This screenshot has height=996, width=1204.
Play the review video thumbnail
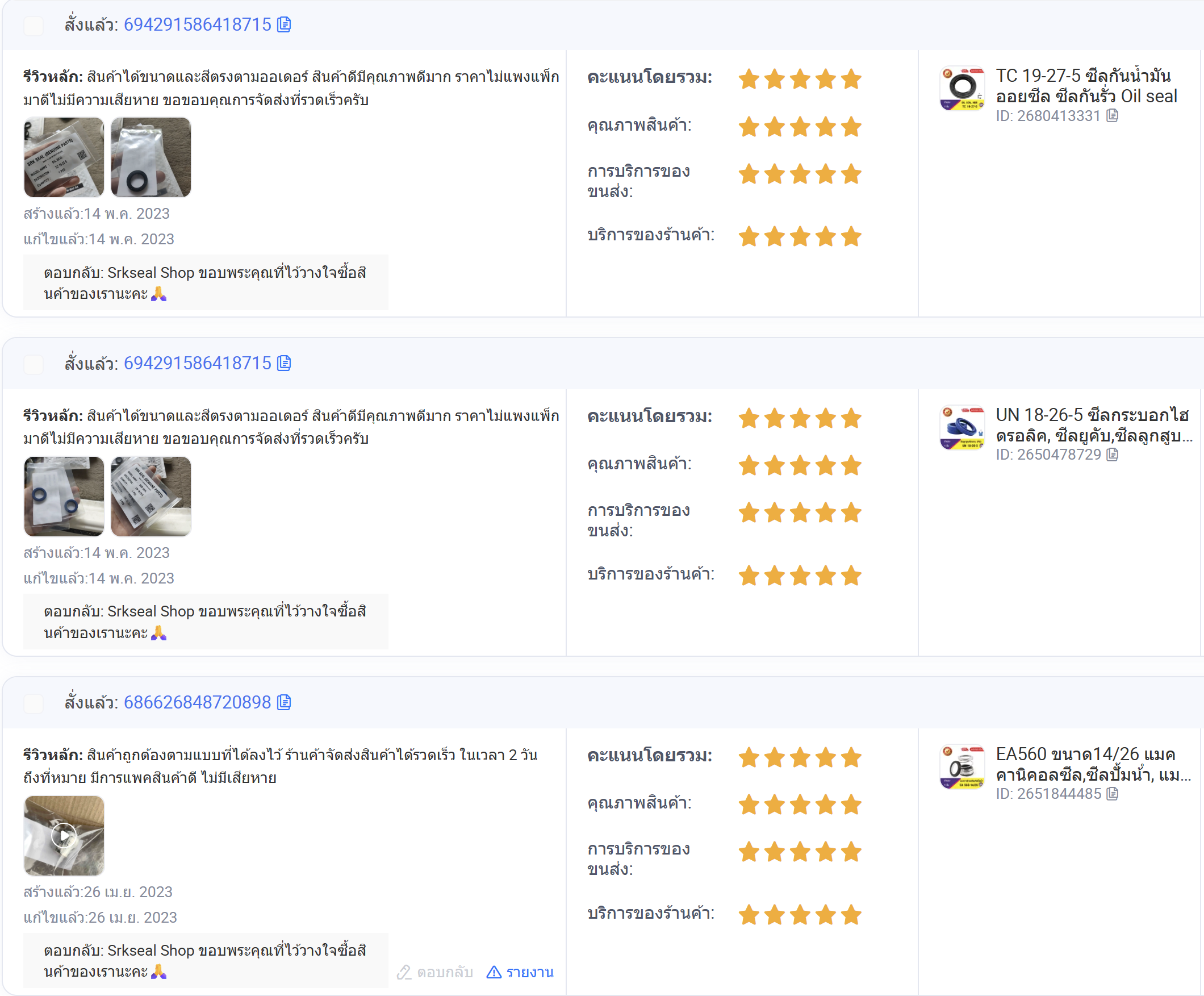(64, 835)
